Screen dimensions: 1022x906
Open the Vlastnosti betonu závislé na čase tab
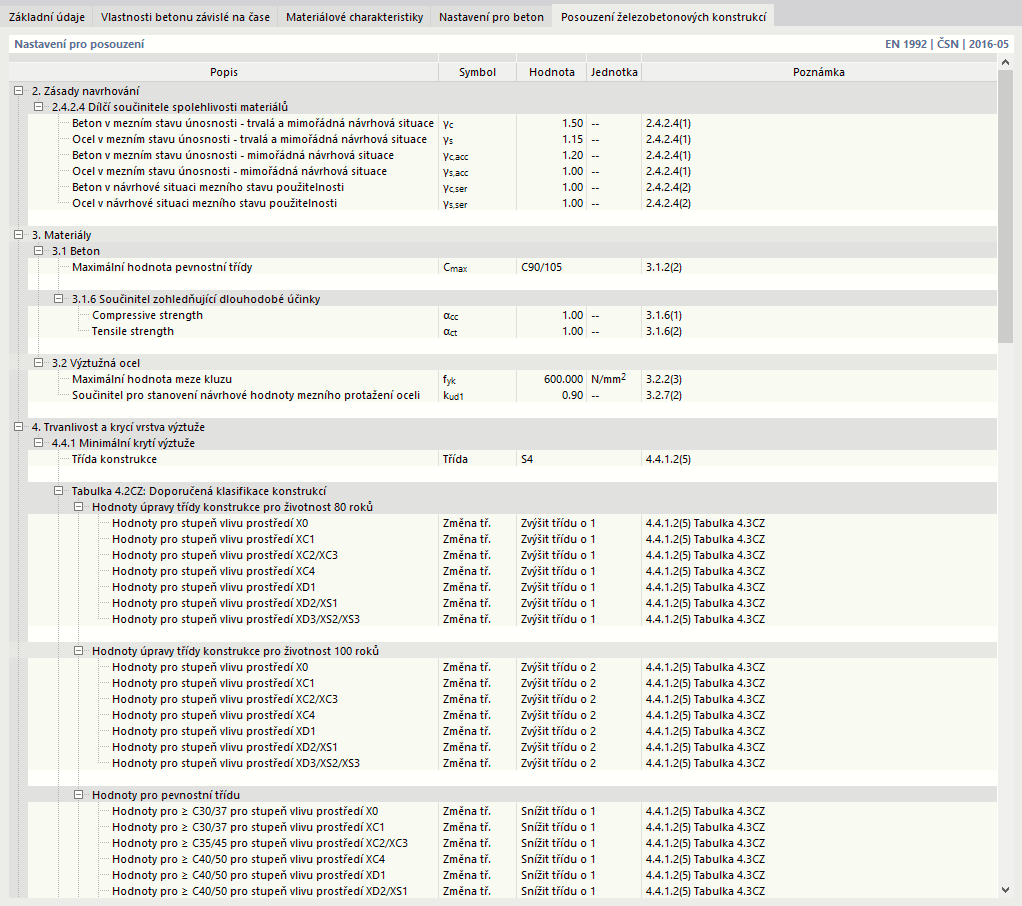tap(185, 17)
